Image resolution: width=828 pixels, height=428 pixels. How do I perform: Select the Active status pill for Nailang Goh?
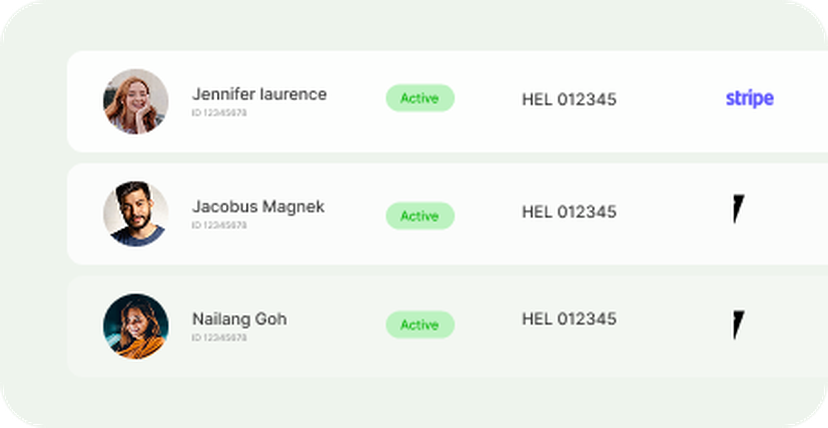(420, 325)
